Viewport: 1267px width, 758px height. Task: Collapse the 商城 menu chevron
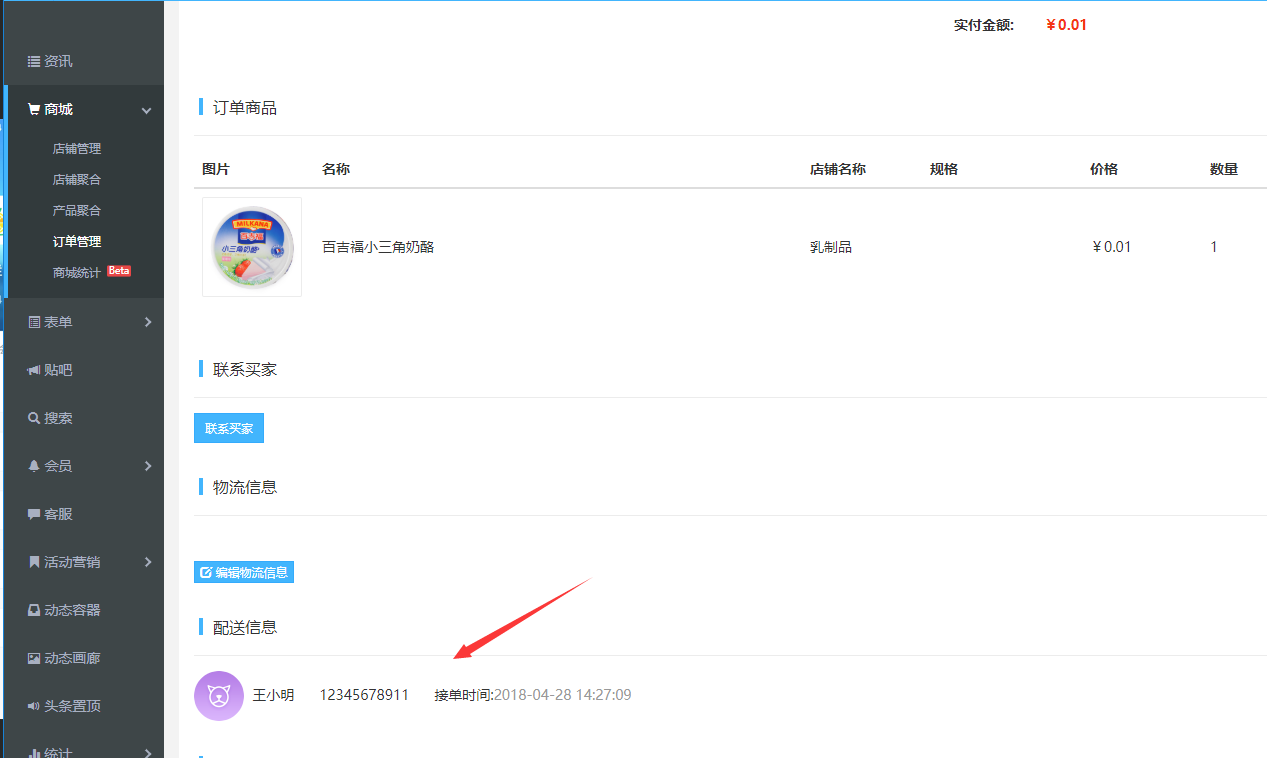(x=147, y=110)
